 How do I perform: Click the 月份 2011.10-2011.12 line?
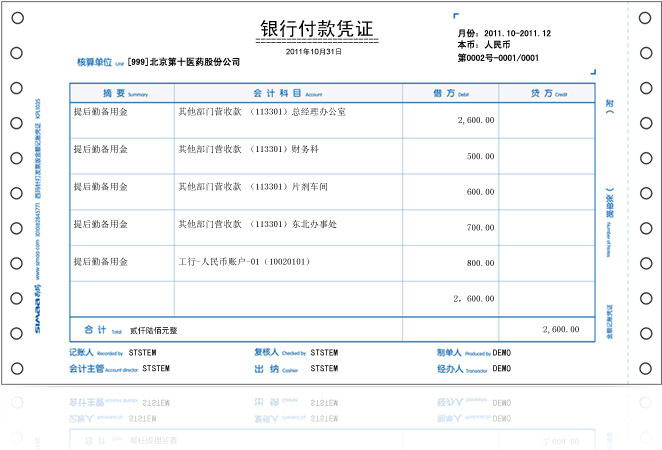coord(504,33)
